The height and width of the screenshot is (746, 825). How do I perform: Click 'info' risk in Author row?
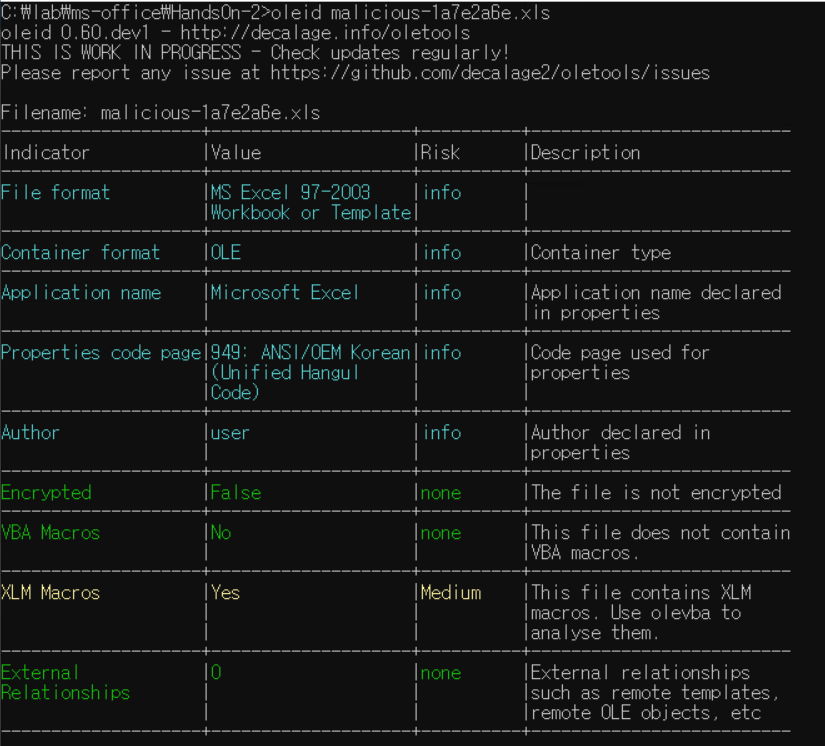(442, 432)
